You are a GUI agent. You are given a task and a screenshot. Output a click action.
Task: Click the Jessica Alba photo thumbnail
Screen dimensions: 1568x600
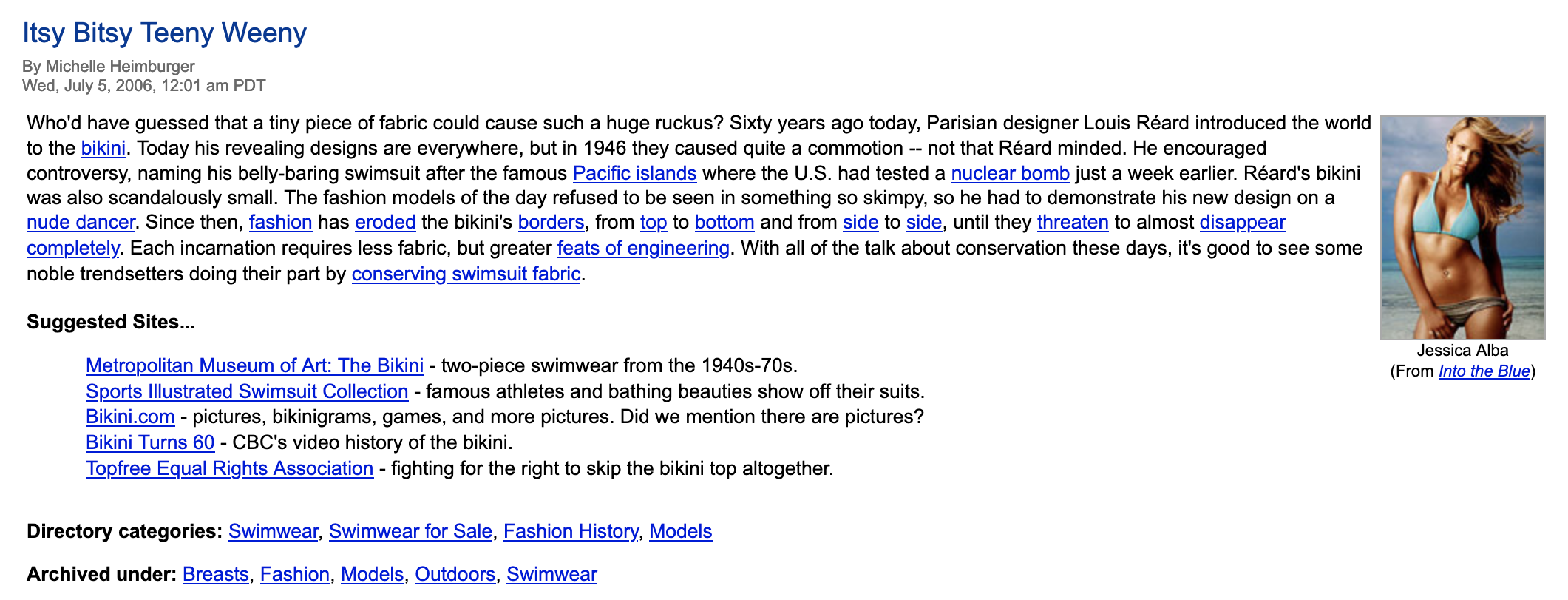(x=1462, y=228)
